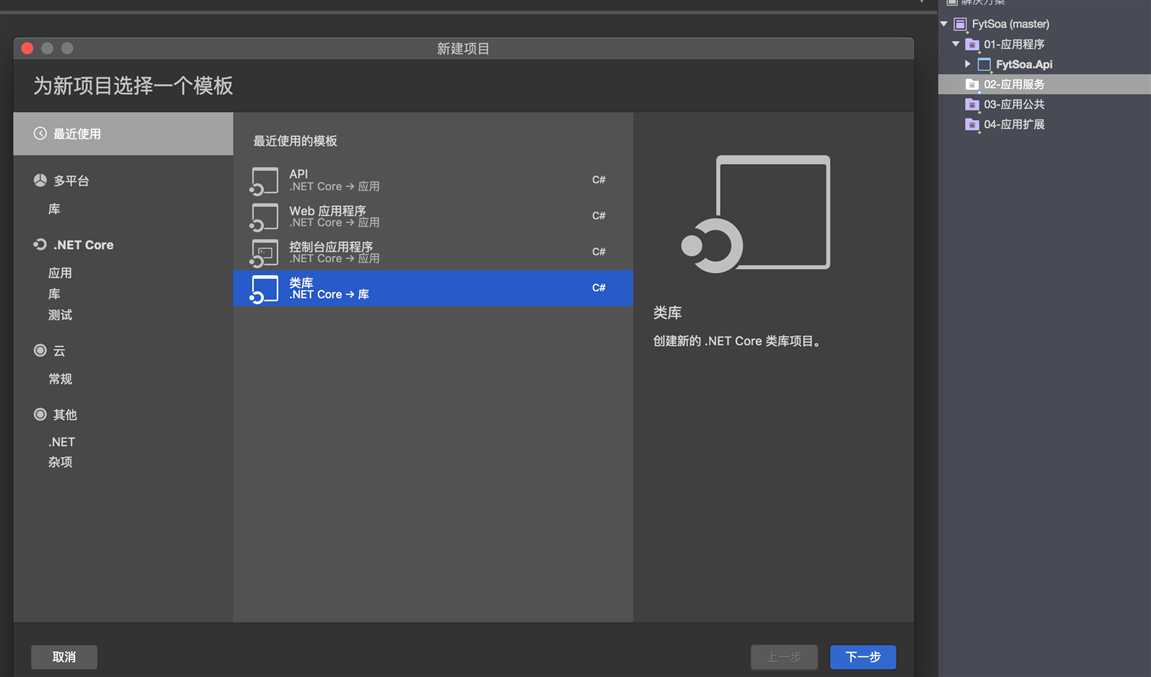This screenshot has width=1151, height=677.
Task: Select 杂项 under 其他
Action: click(60, 462)
